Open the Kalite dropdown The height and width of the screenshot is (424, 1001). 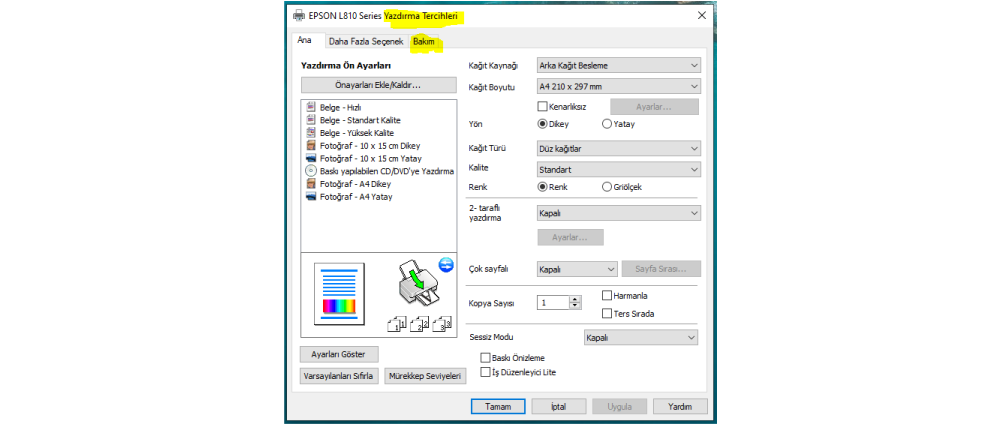[x=618, y=169]
